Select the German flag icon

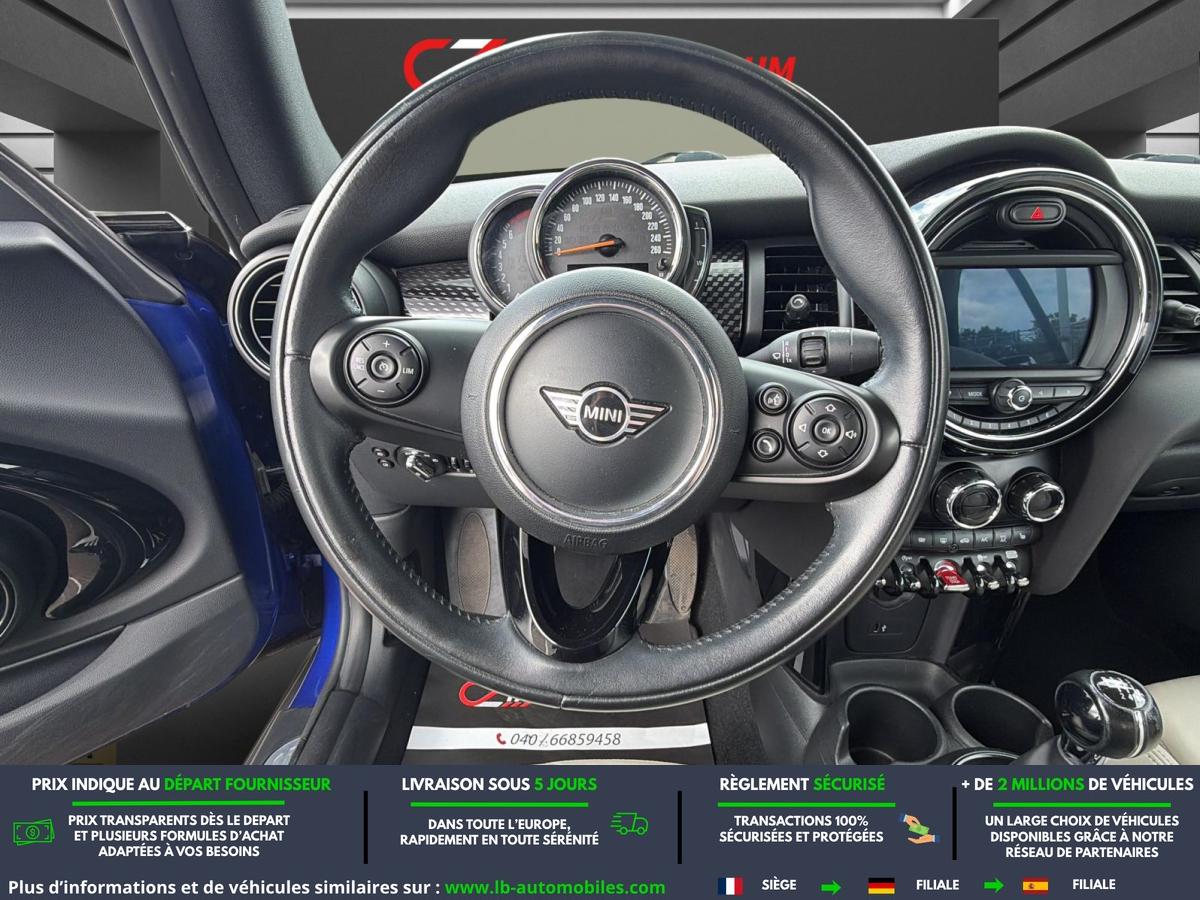tap(881, 886)
